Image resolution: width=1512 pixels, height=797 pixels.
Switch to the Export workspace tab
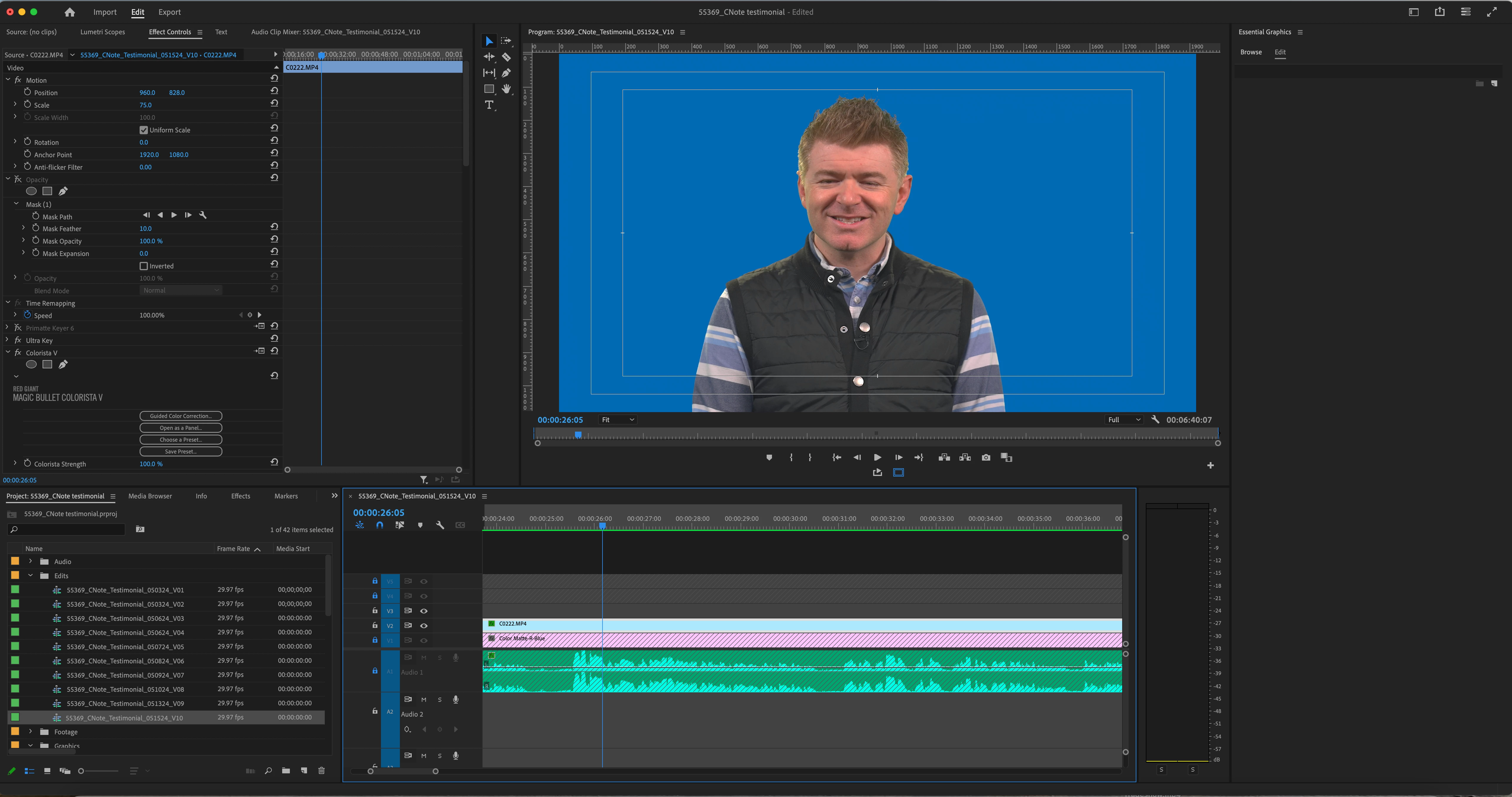click(169, 12)
